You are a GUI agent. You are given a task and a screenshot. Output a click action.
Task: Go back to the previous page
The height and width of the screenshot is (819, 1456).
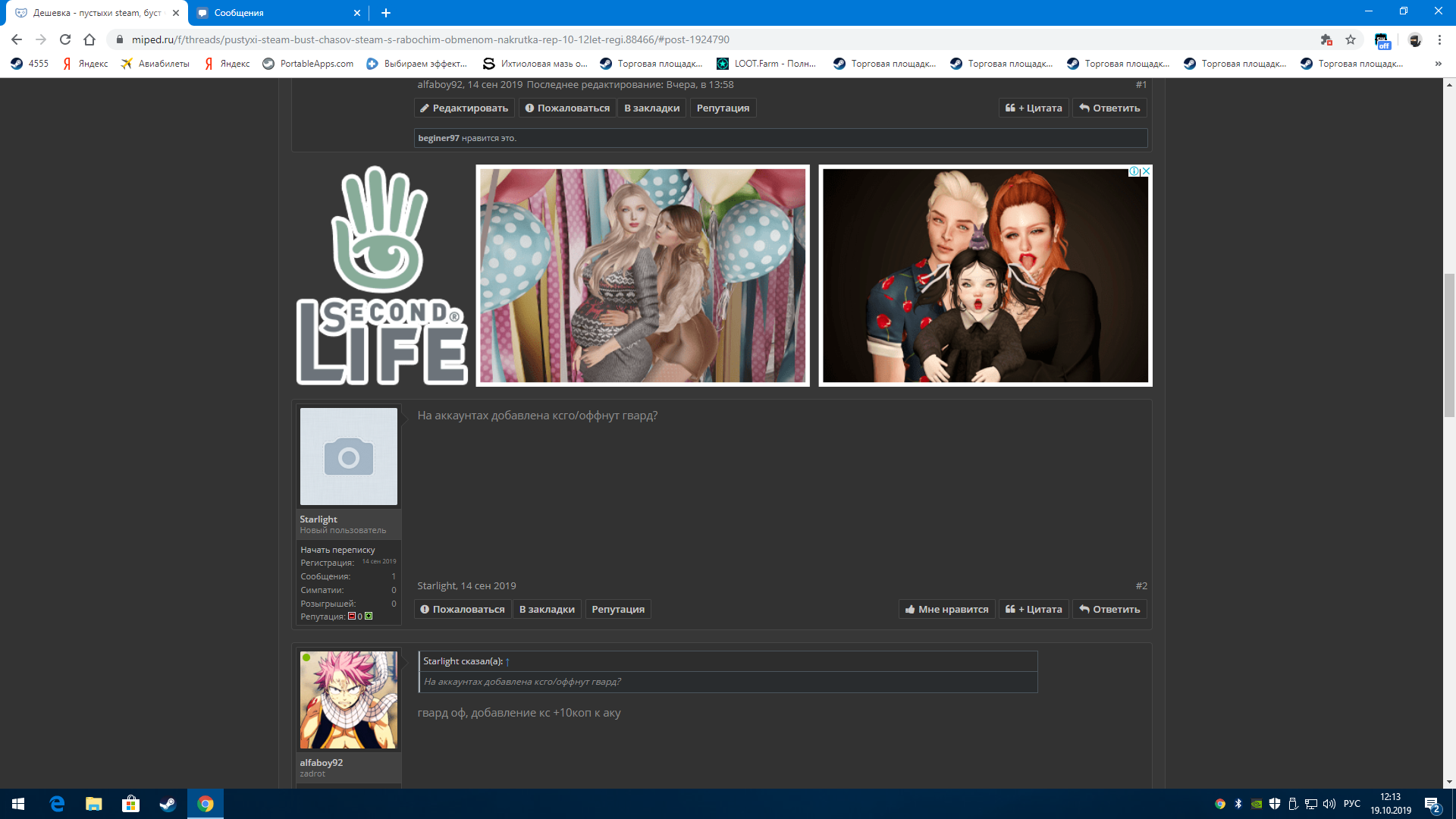tap(17, 39)
